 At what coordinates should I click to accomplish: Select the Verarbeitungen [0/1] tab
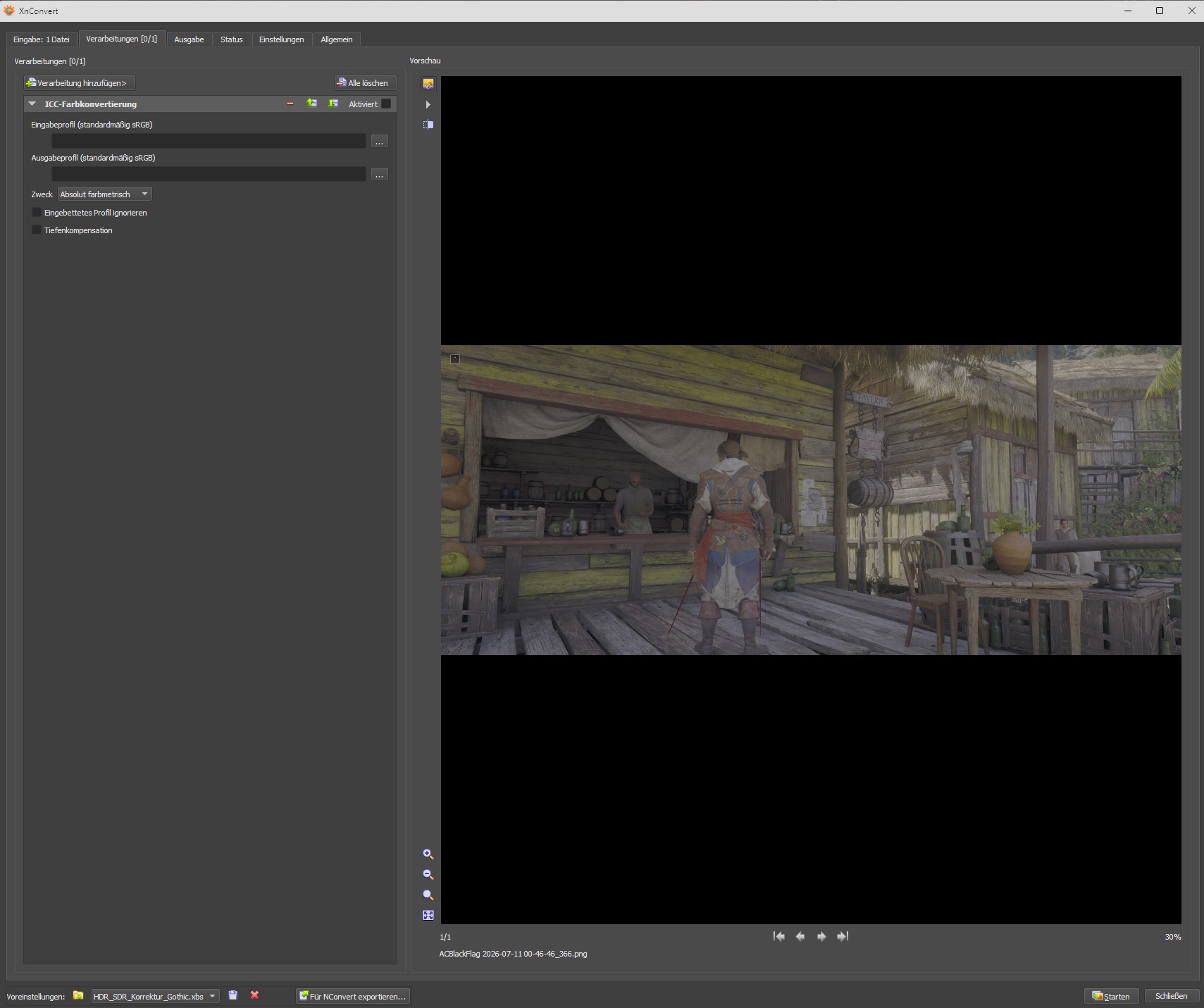pos(122,39)
